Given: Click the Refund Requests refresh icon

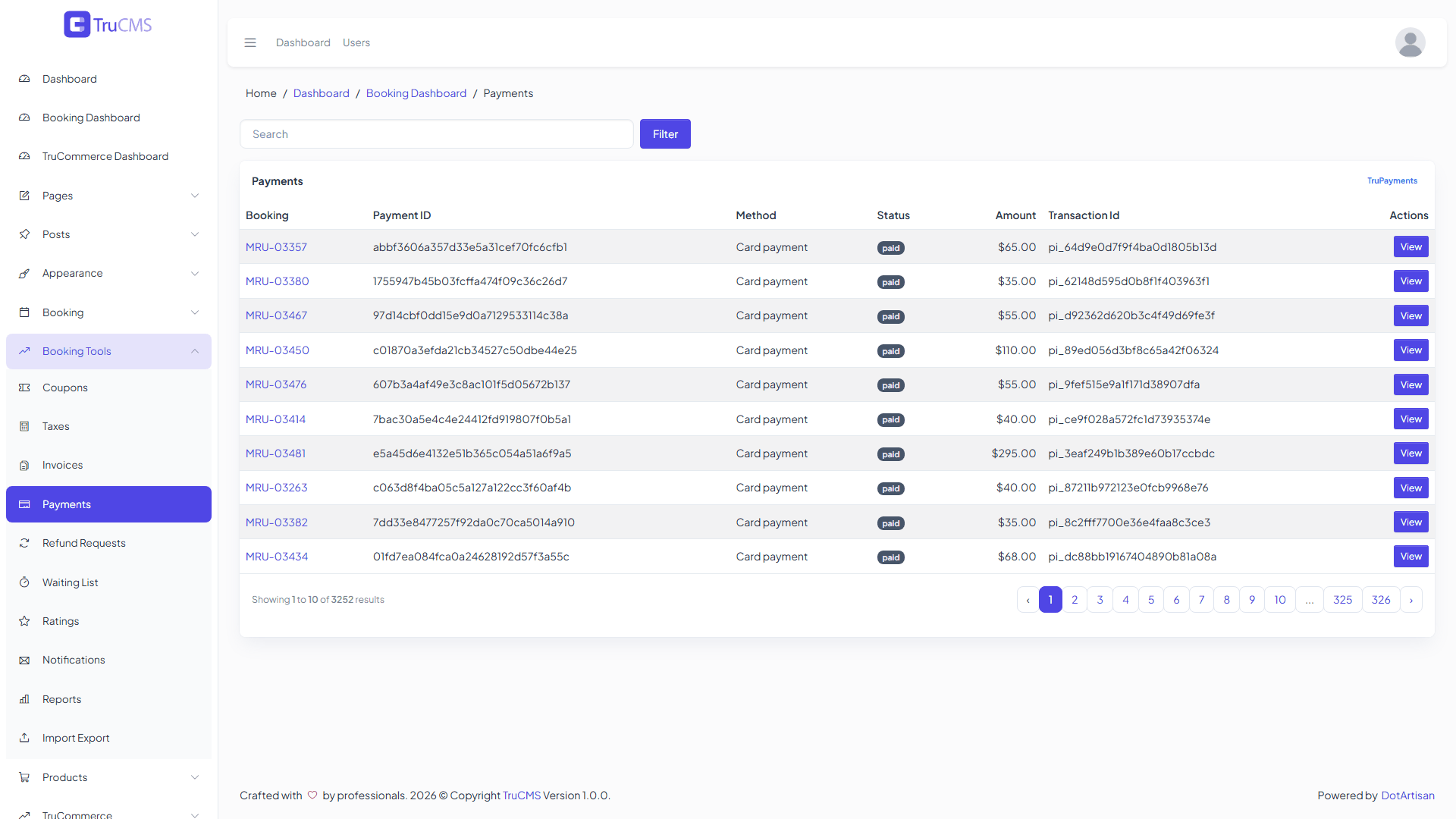Looking at the screenshot, I should (x=24, y=543).
